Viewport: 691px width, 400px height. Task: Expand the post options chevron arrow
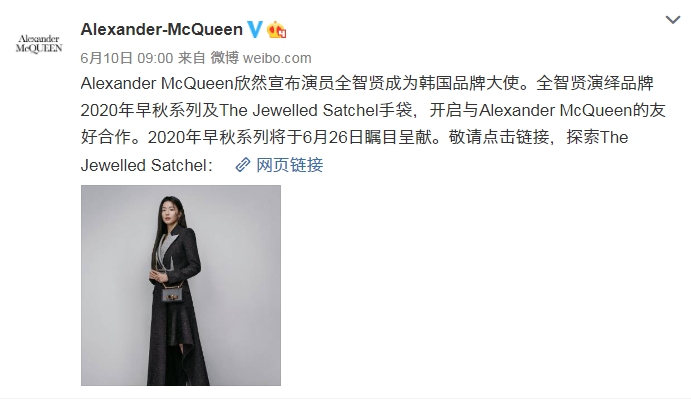coord(672,20)
